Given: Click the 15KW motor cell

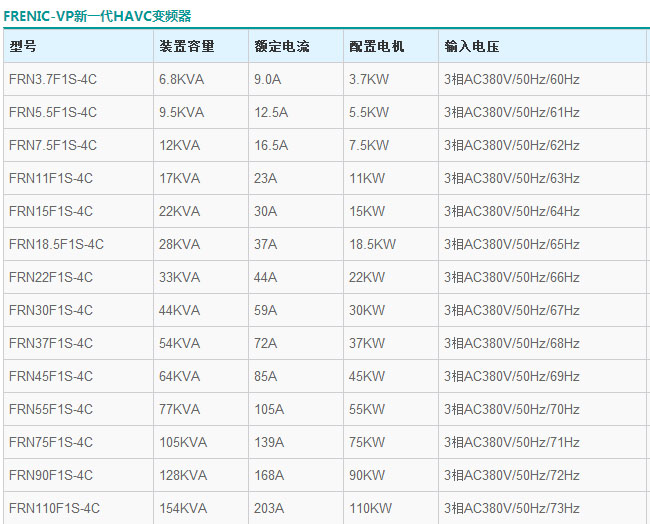Looking at the screenshot, I should pos(367,211).
